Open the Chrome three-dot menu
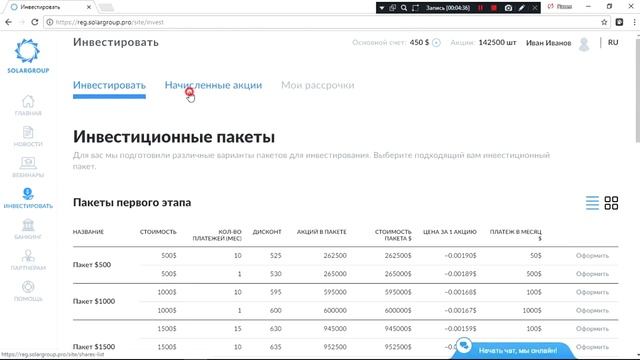This screenshot has height=360, width=640. [634, 22]
